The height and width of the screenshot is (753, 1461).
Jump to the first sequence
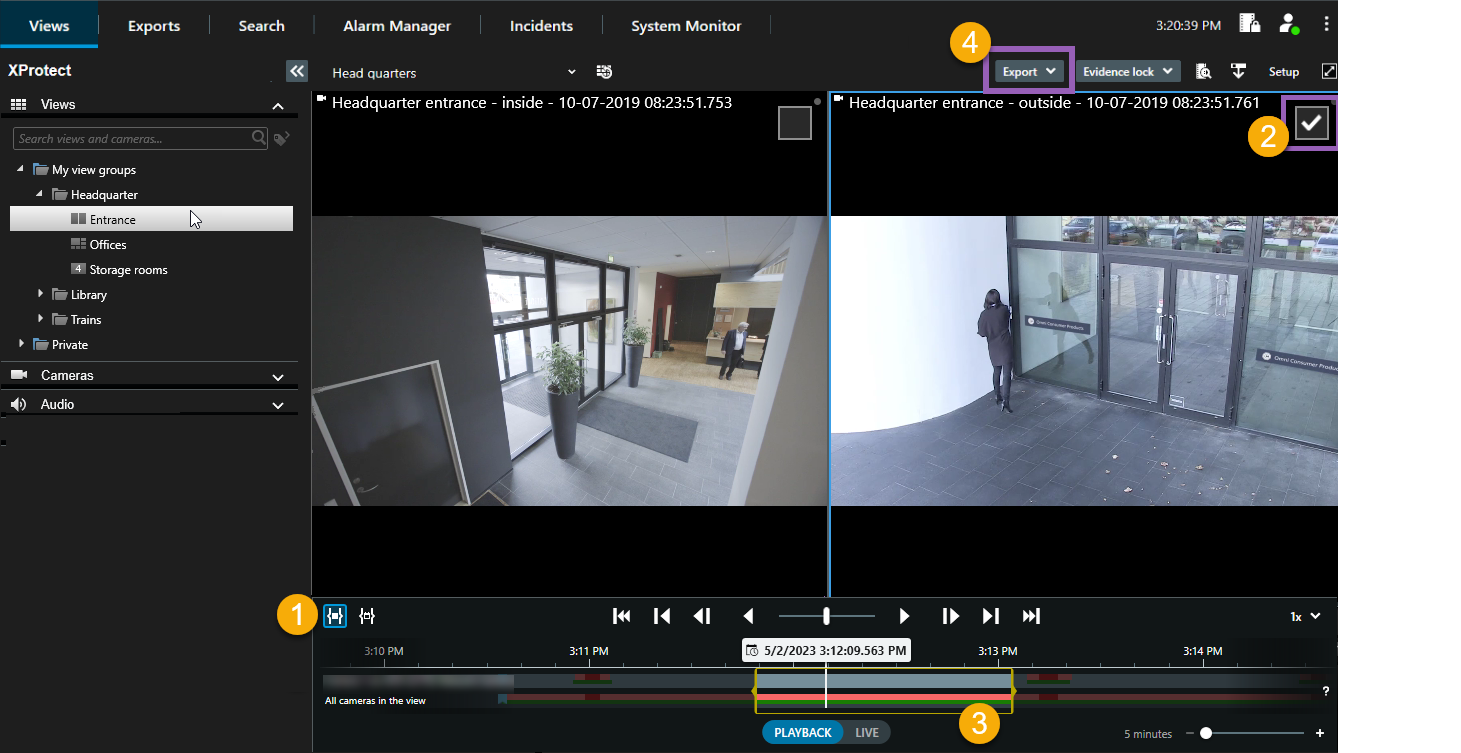[x=621, y=616]
